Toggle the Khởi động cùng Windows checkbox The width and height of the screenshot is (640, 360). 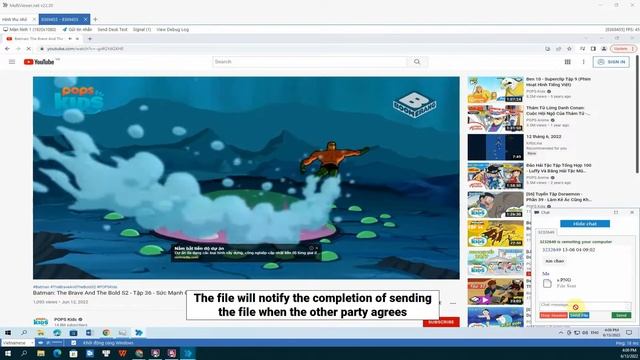[x=73, y=343]
